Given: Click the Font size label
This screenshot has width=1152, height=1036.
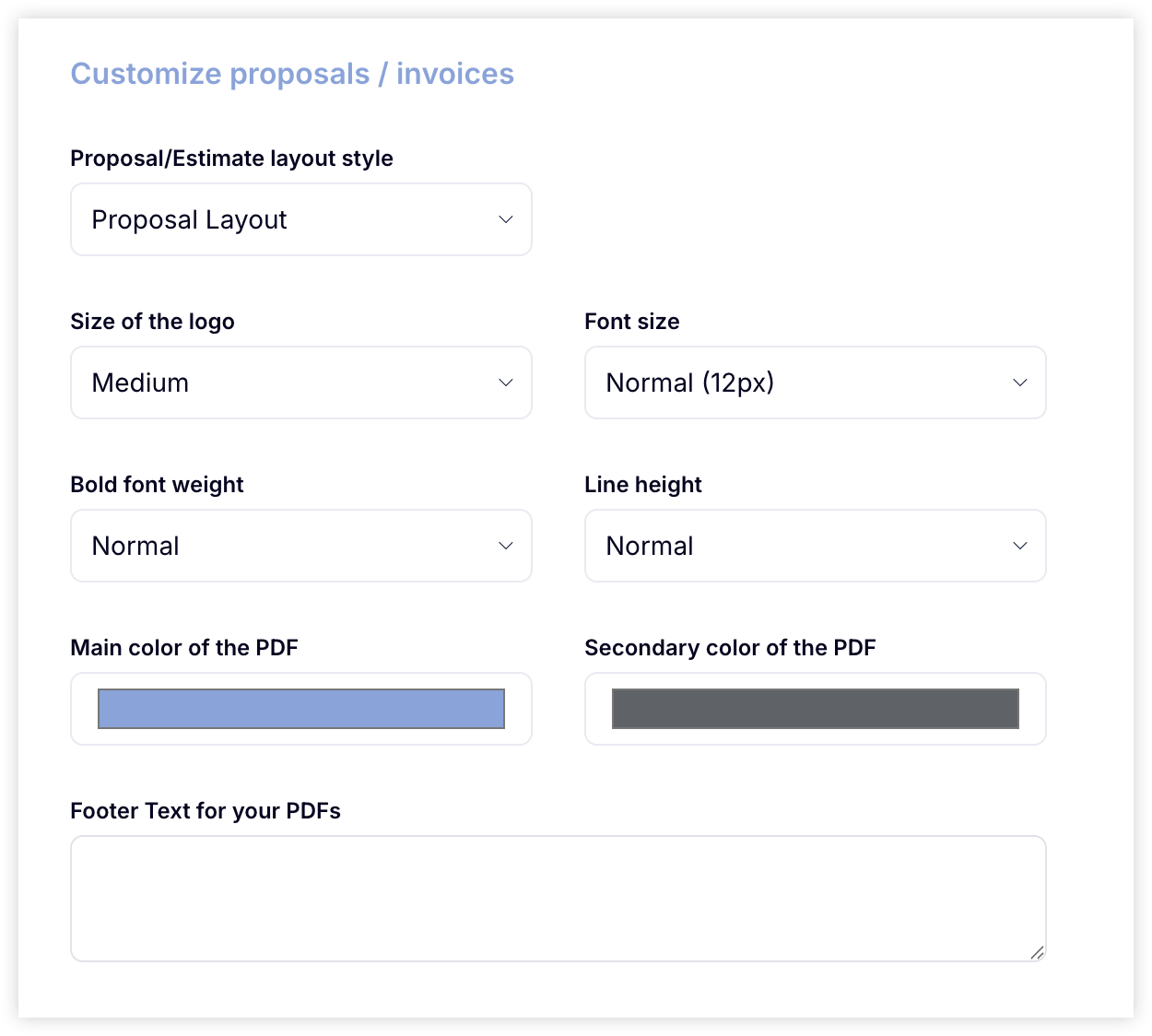Looking at the screenshot, I should coord(632,322).
